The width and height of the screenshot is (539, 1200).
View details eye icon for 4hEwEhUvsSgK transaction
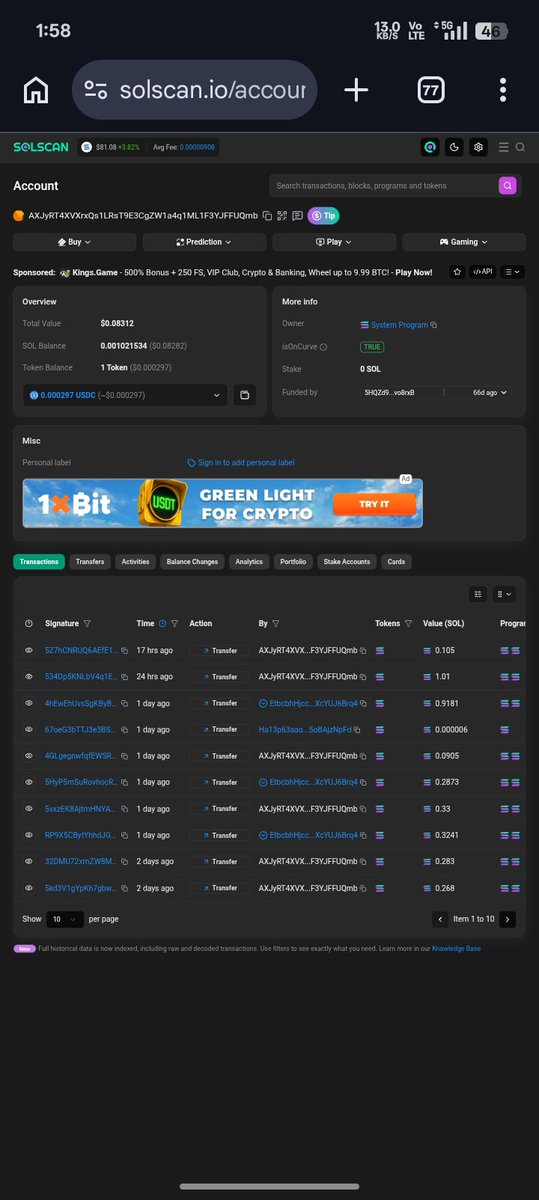pyautogui.click(x=29, y=703)
